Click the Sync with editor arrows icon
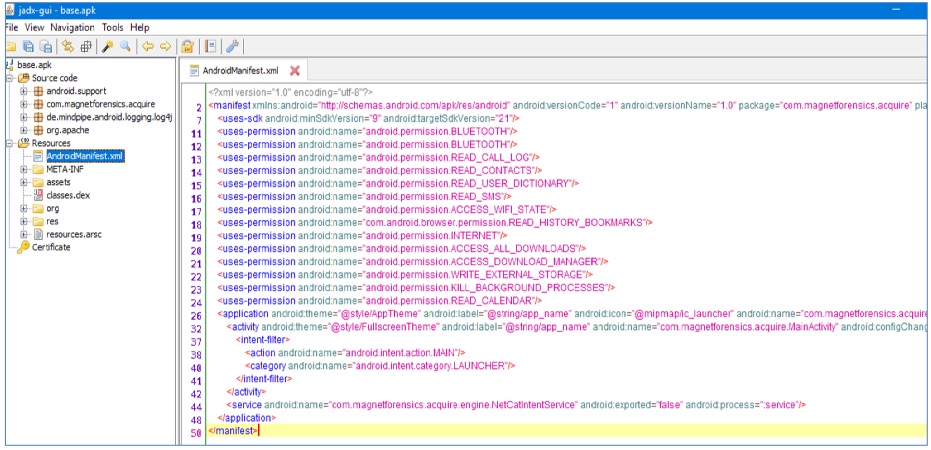 click(x=68, y=46)
